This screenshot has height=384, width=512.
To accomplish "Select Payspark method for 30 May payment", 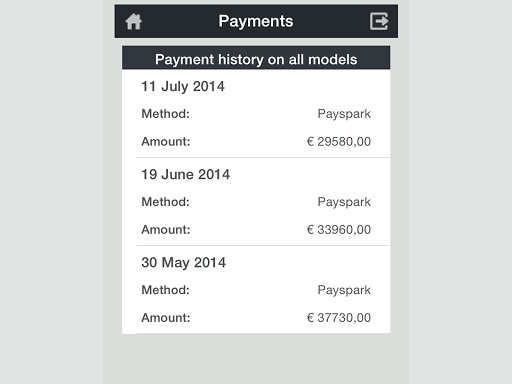I will click(x=344, y=290).
